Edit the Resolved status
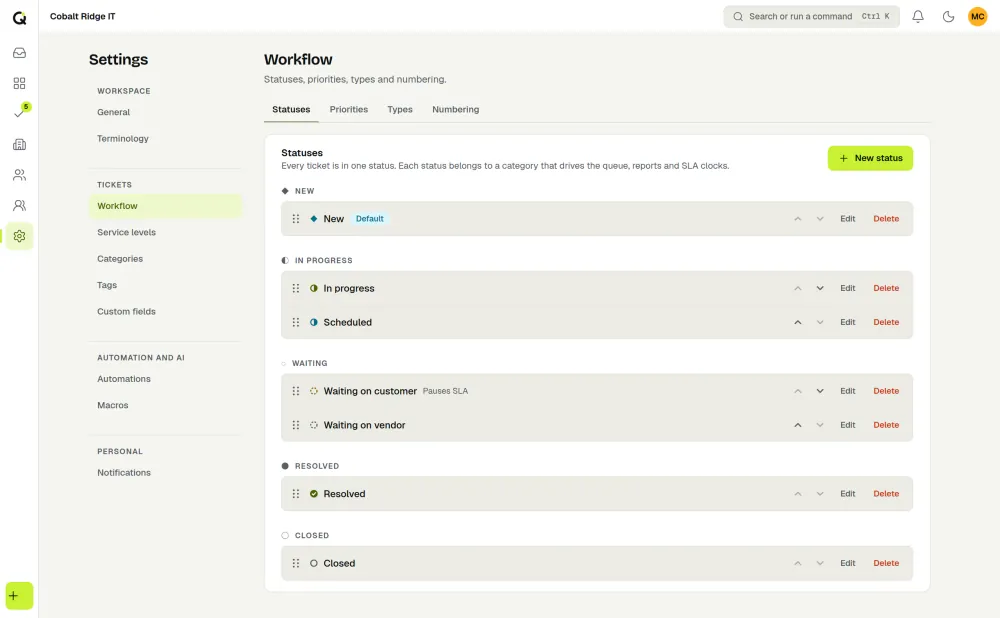Viewport: 1000px width, 618px height. 848,494
